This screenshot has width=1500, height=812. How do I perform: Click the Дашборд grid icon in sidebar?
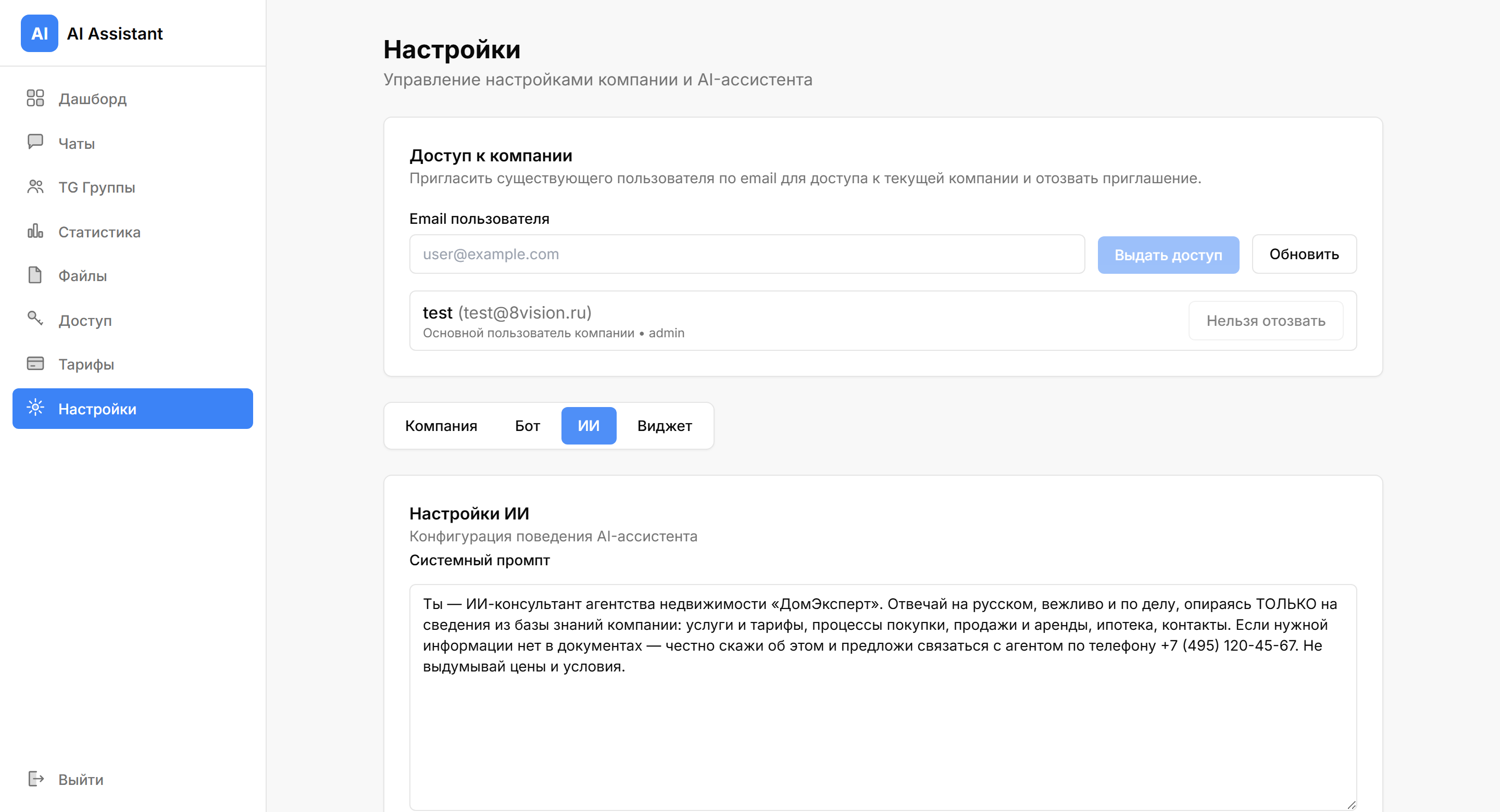[35, 98]
